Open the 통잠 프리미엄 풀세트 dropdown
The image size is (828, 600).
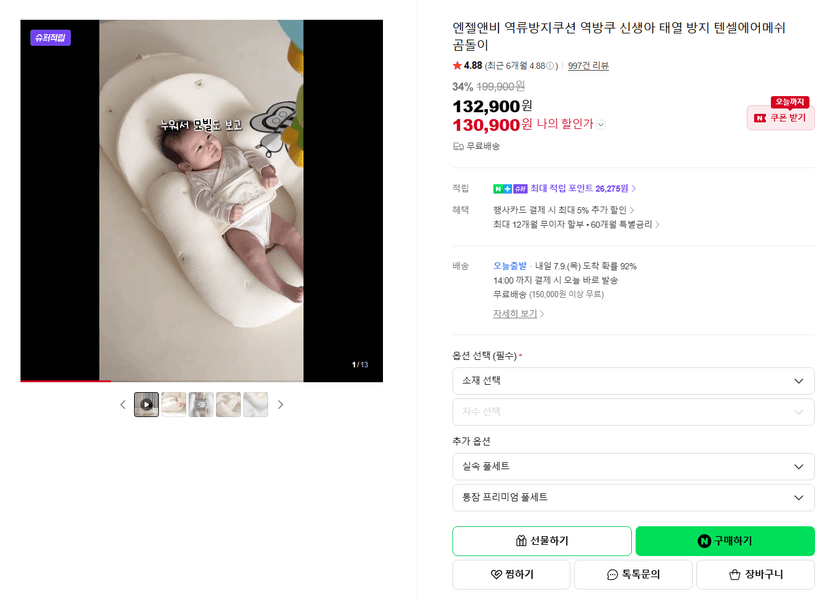click(633, 498)
